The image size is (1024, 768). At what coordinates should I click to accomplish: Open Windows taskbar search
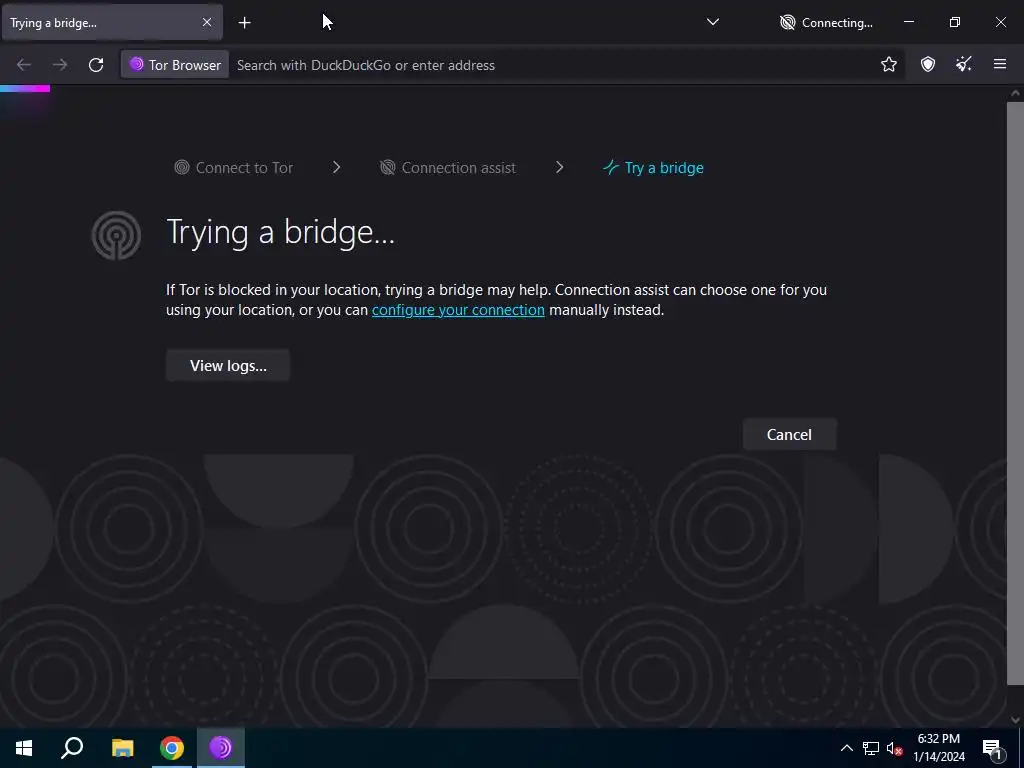click(x=72, y=748)
